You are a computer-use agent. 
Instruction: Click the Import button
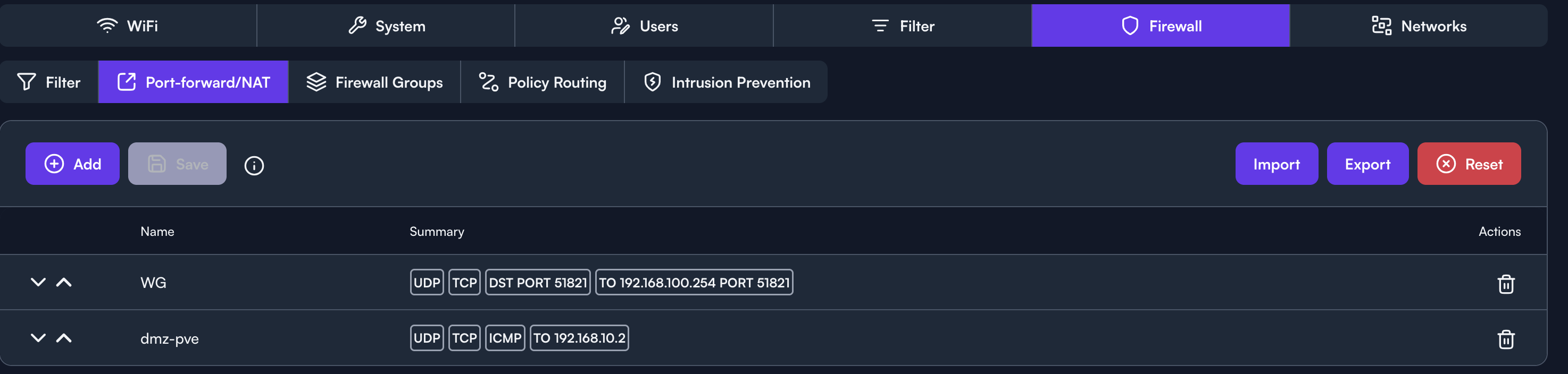click(x=1277, y=164)
